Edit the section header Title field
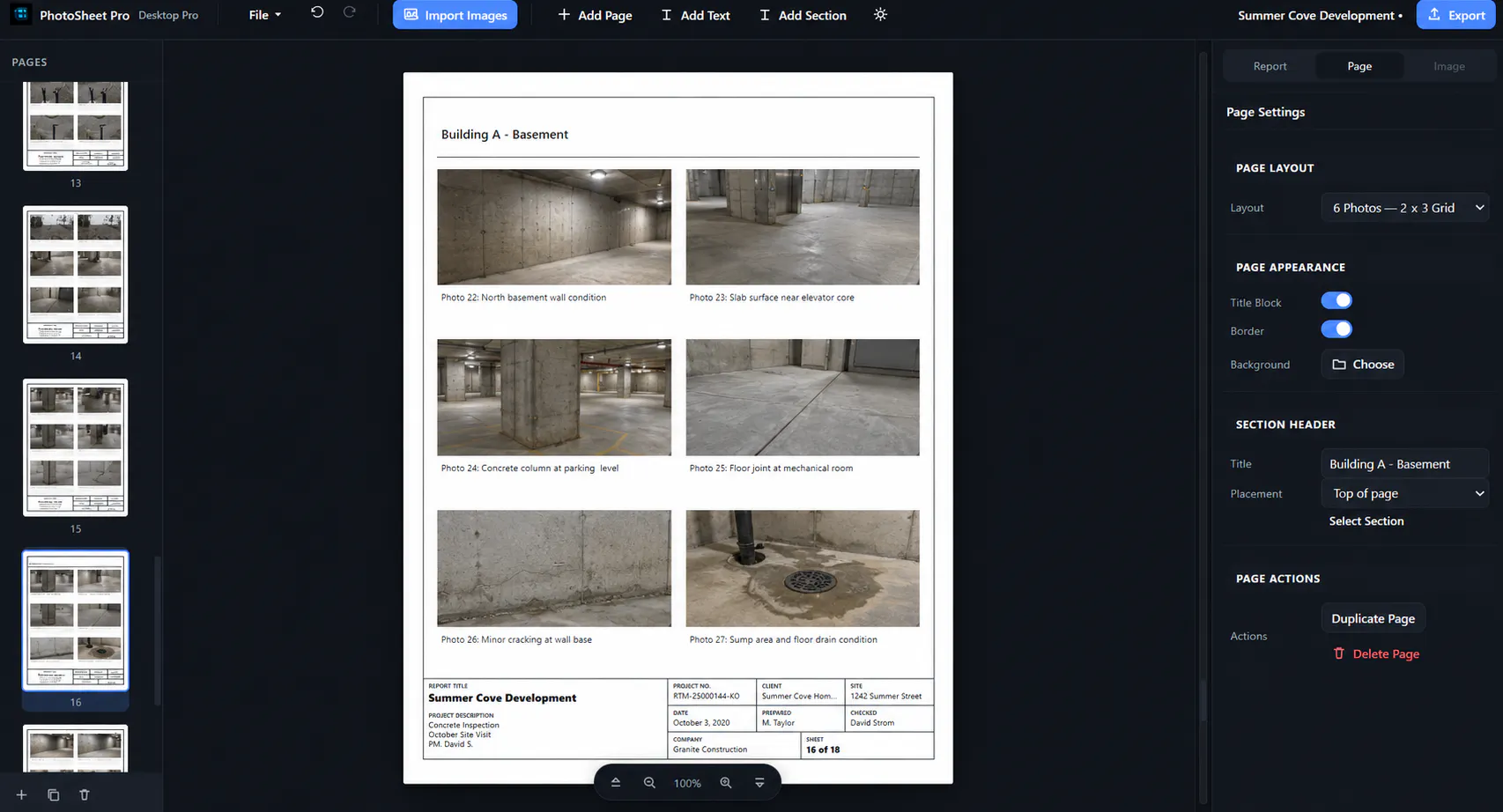1503x812 pixels. click(1405, 464)
